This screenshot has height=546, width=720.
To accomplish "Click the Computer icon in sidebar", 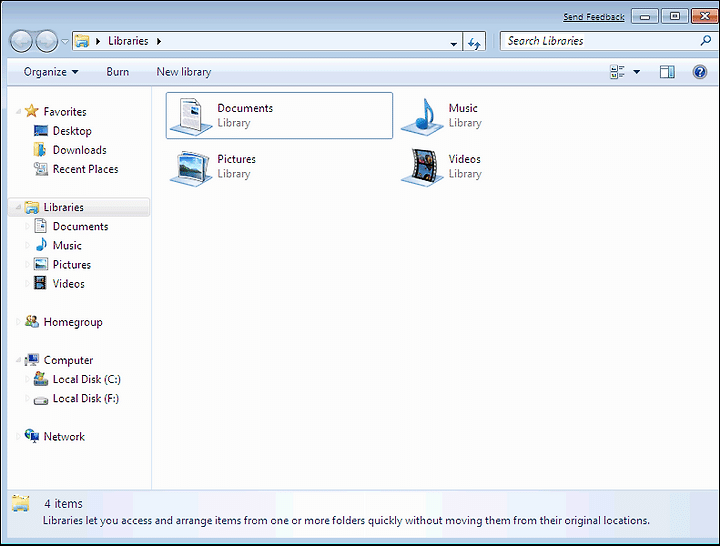I will coord(32,360).
